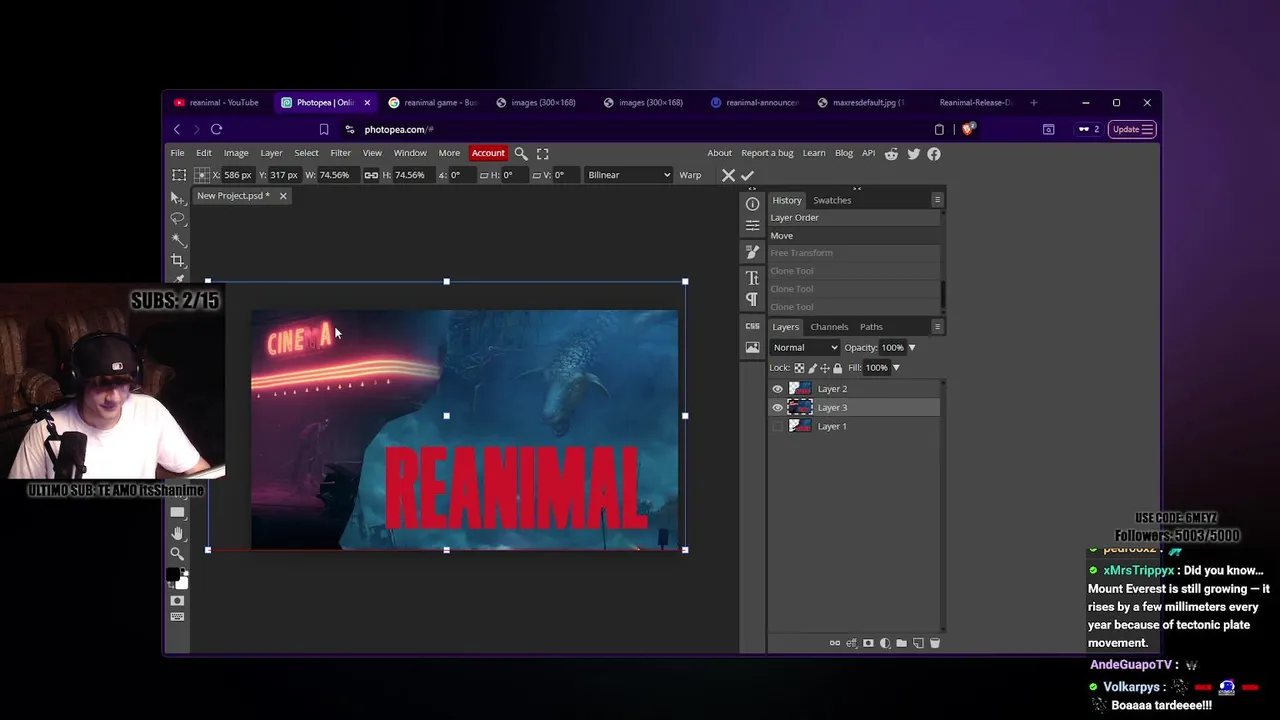The image size is (1280, 720).
Task: Open the Character panel icon
Action: (x=752, y=278)
